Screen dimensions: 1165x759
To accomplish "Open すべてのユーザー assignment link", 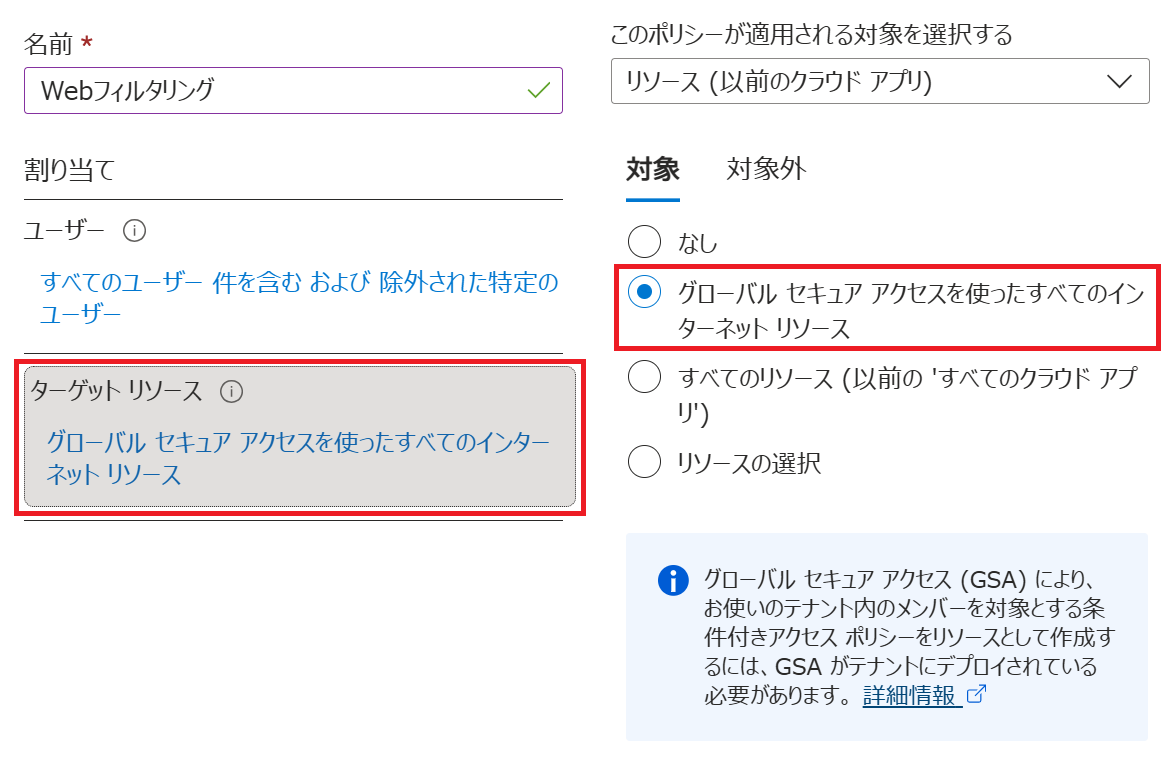I will click(299, 298).
